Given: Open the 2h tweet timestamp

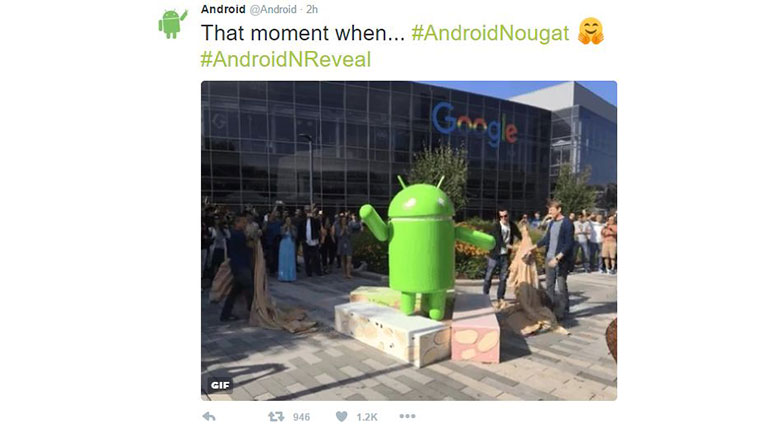Looking at the screenshot, I should click(312, 9).
